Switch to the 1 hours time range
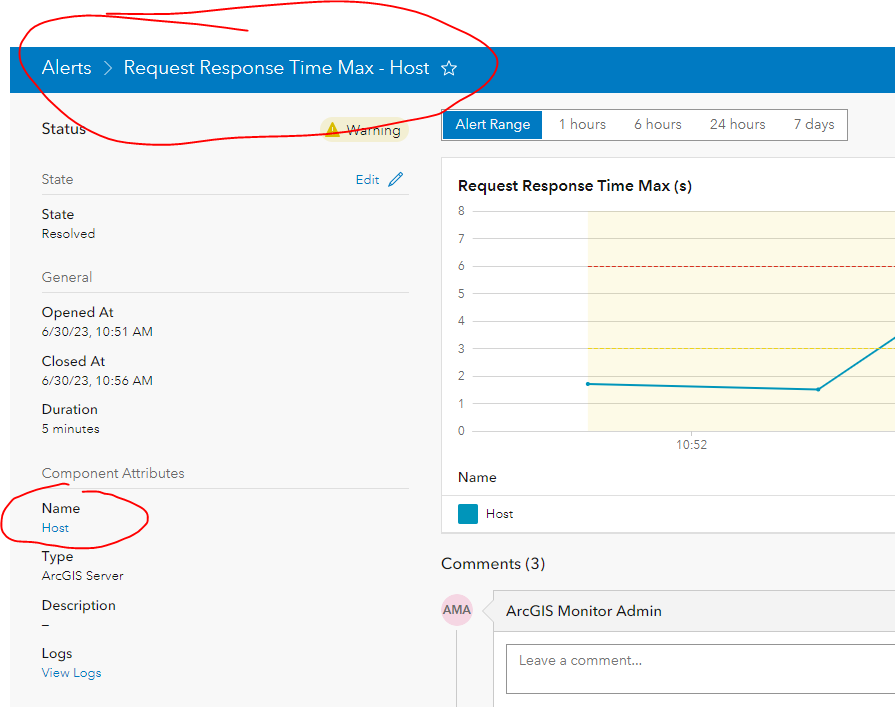895x707 pixels. point(582,124)
